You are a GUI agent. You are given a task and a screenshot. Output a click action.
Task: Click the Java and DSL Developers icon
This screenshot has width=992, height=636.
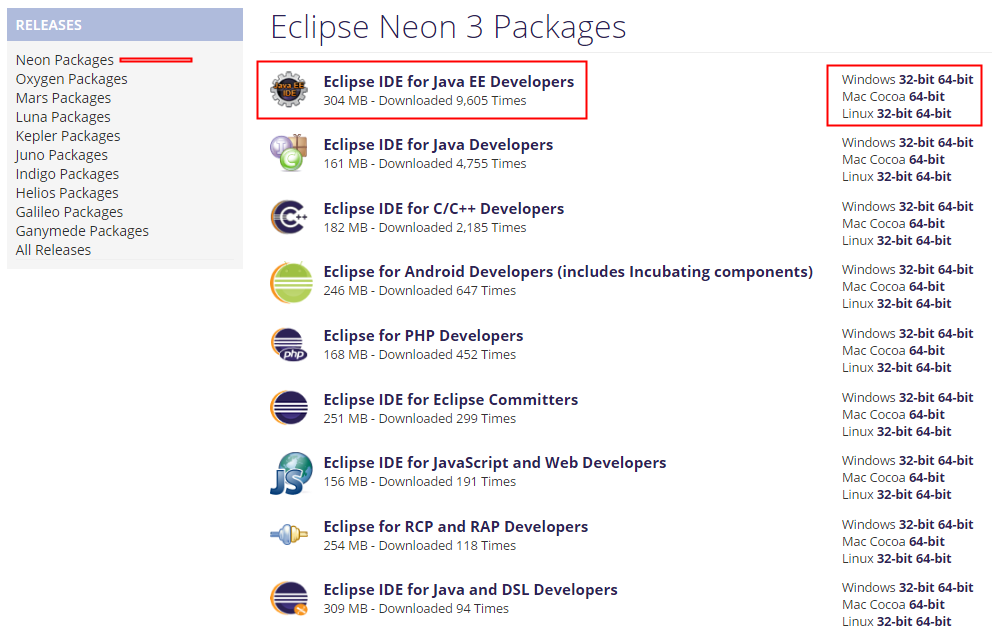pos(289,598)
